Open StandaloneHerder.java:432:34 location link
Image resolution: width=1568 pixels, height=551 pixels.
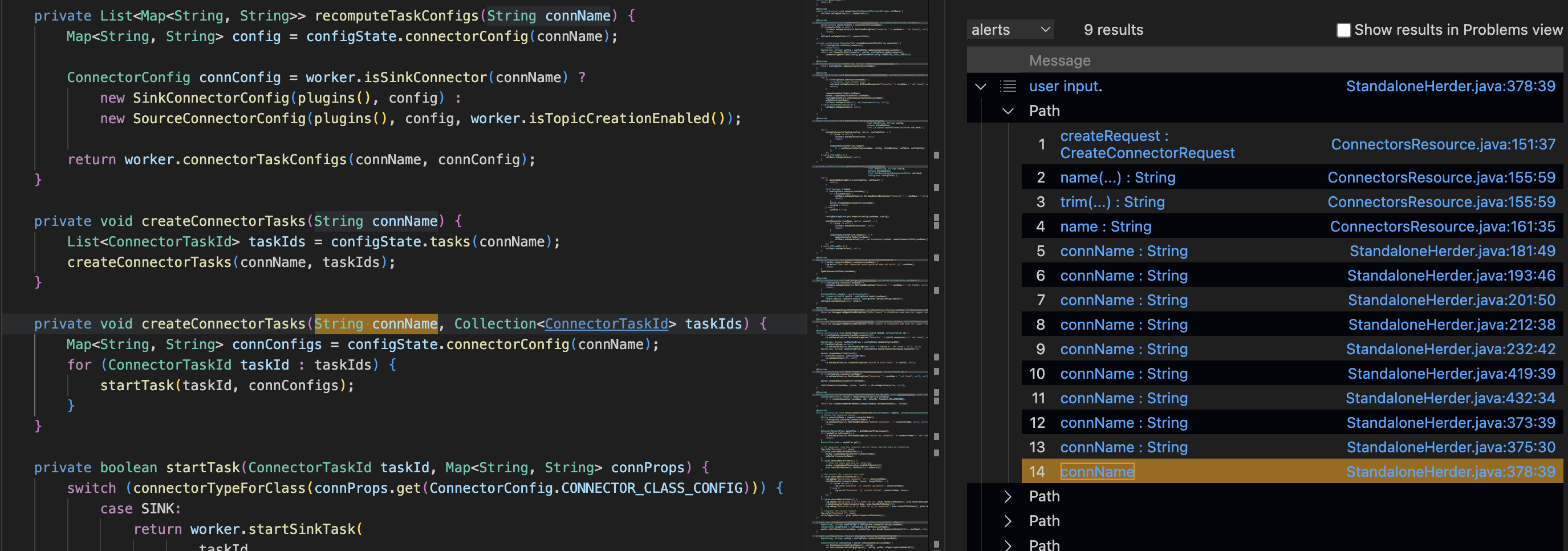1450,398
